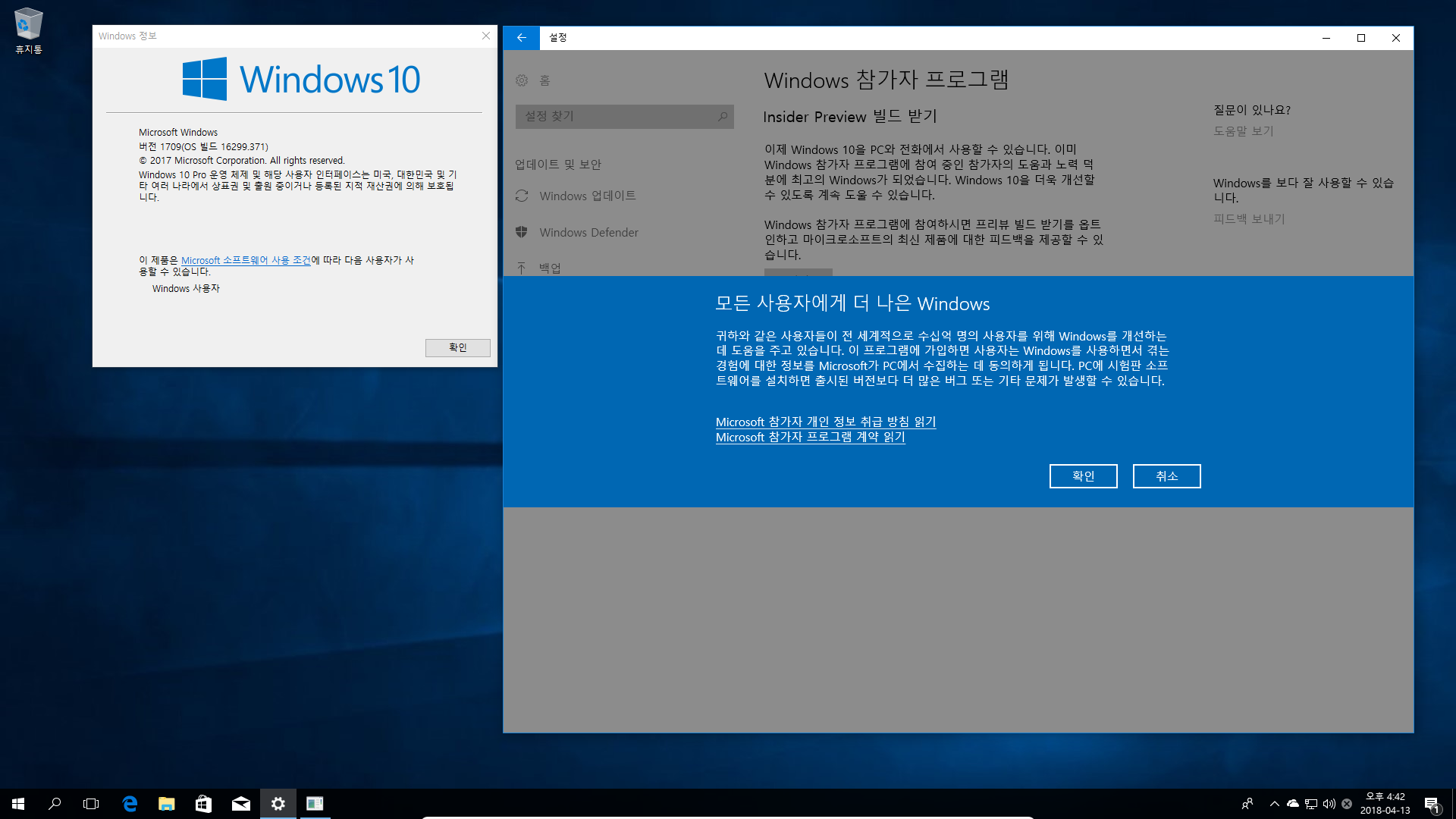
Task: Open the Recycle Bin desktop icon
Action: tap(28, 30)
